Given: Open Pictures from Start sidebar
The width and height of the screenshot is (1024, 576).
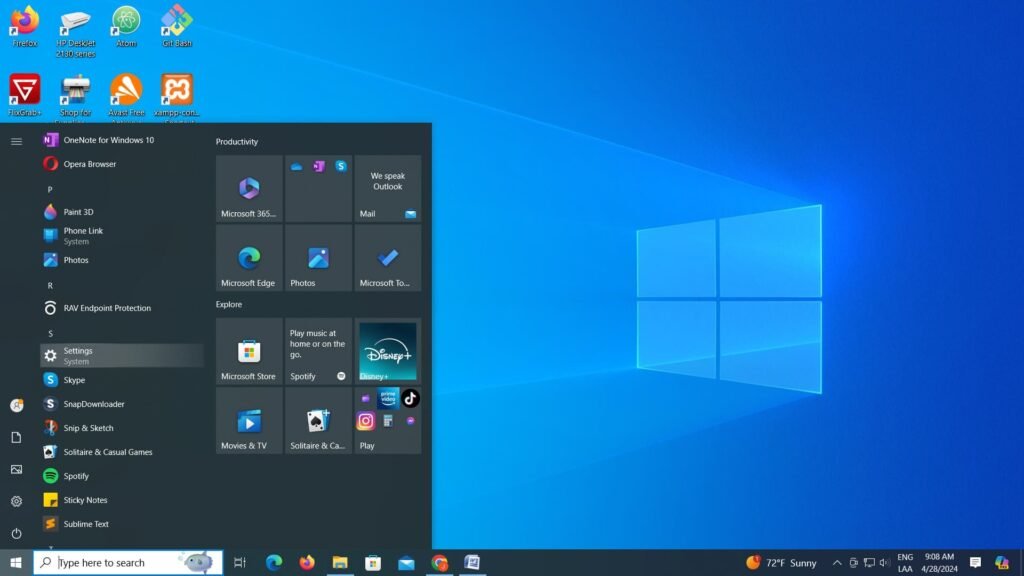Looking at the screenshot, I should tap(16, 470).
